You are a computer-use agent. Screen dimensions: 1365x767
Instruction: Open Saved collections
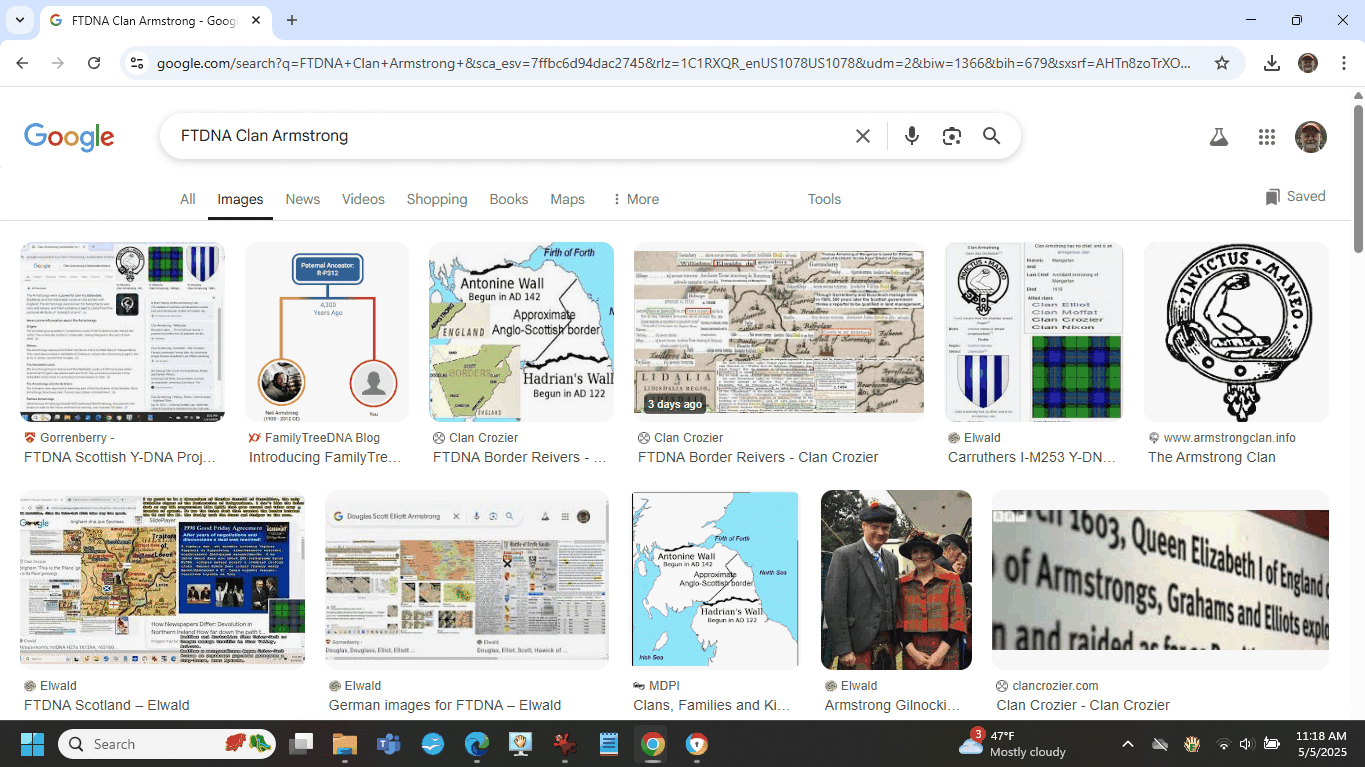click(1295, 197)
